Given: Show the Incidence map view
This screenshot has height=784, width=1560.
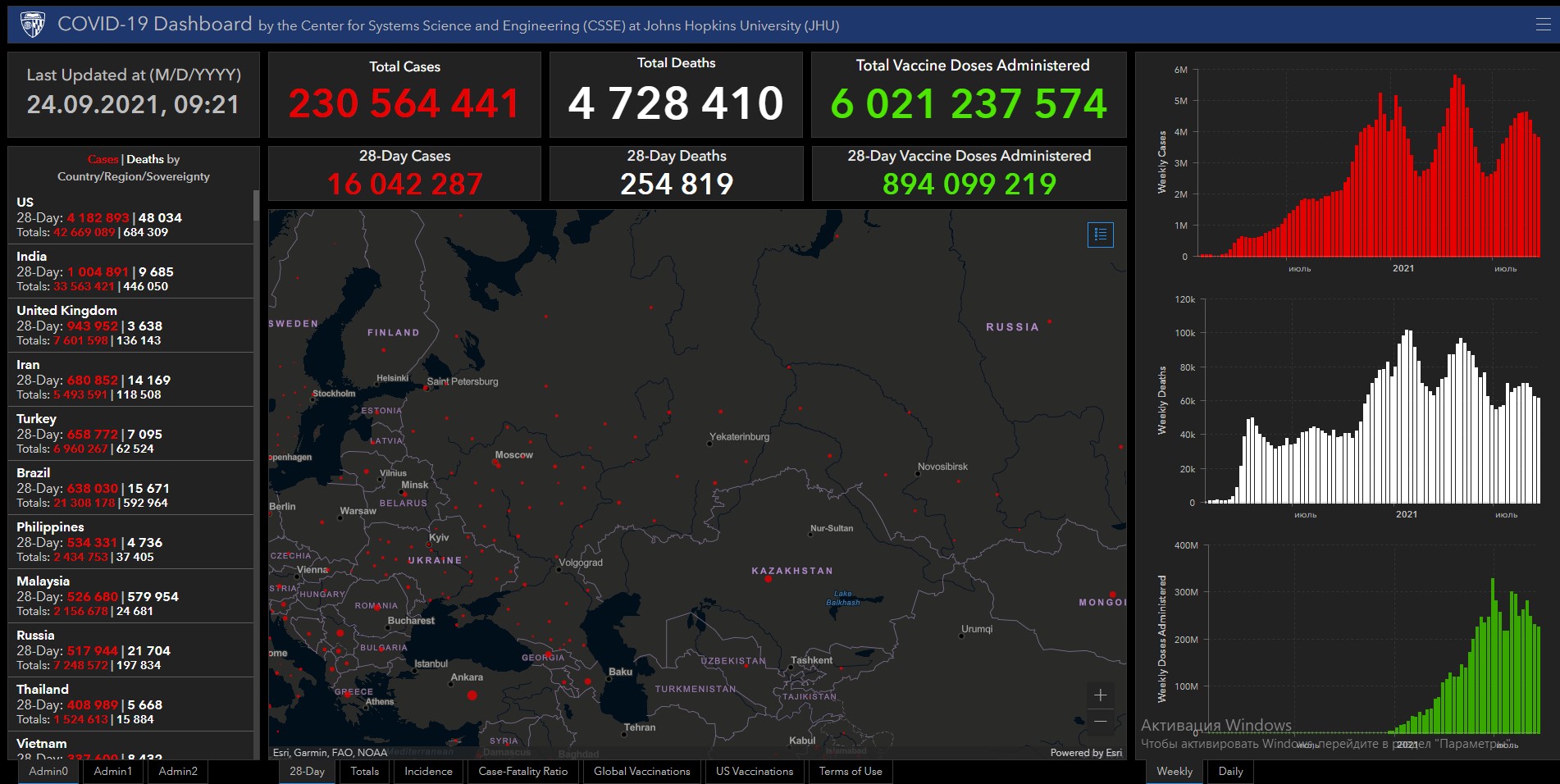Looking at the screenshot, I should (x=428, y=772).
